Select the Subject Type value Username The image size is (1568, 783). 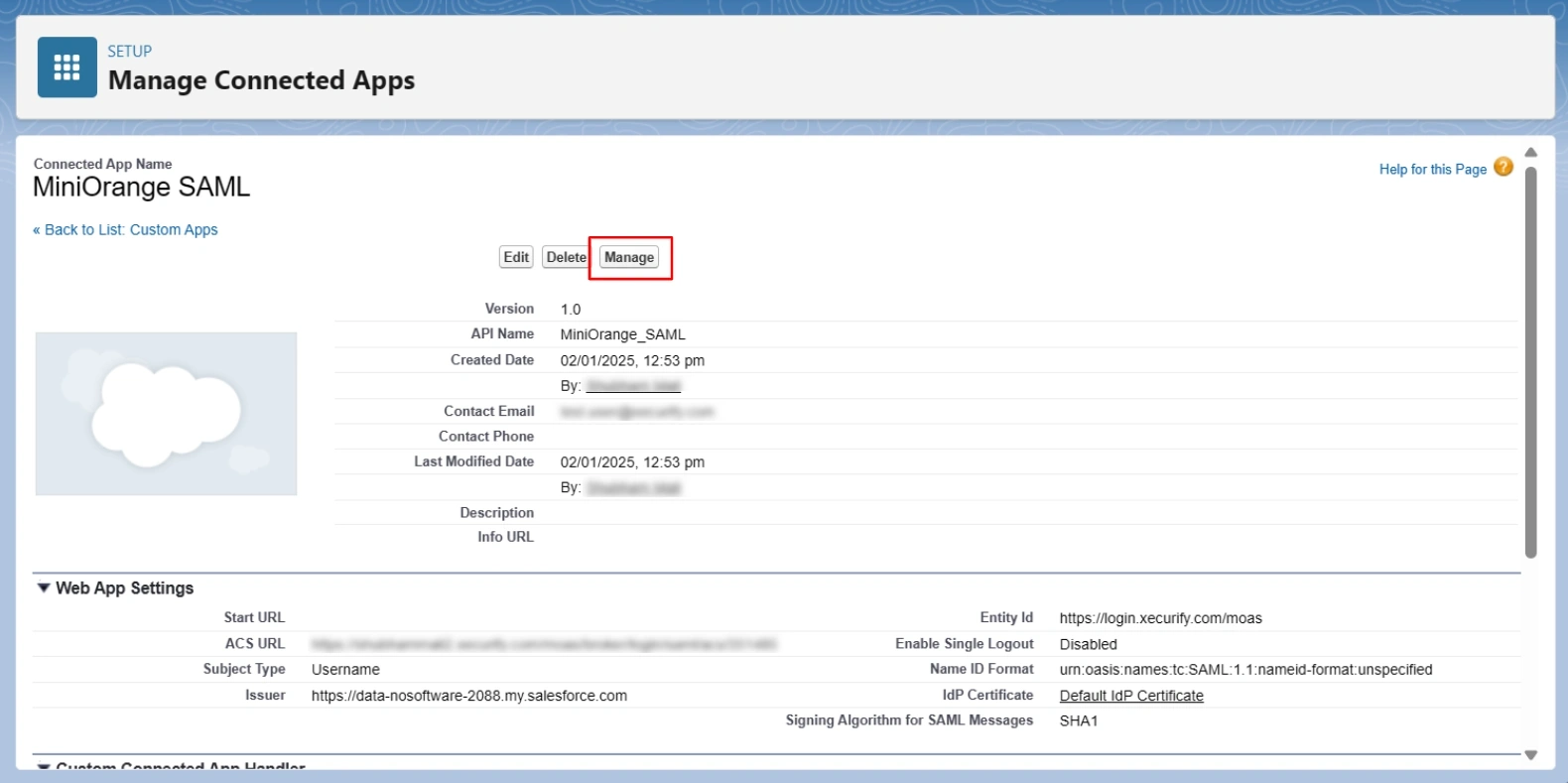[345, 670]
